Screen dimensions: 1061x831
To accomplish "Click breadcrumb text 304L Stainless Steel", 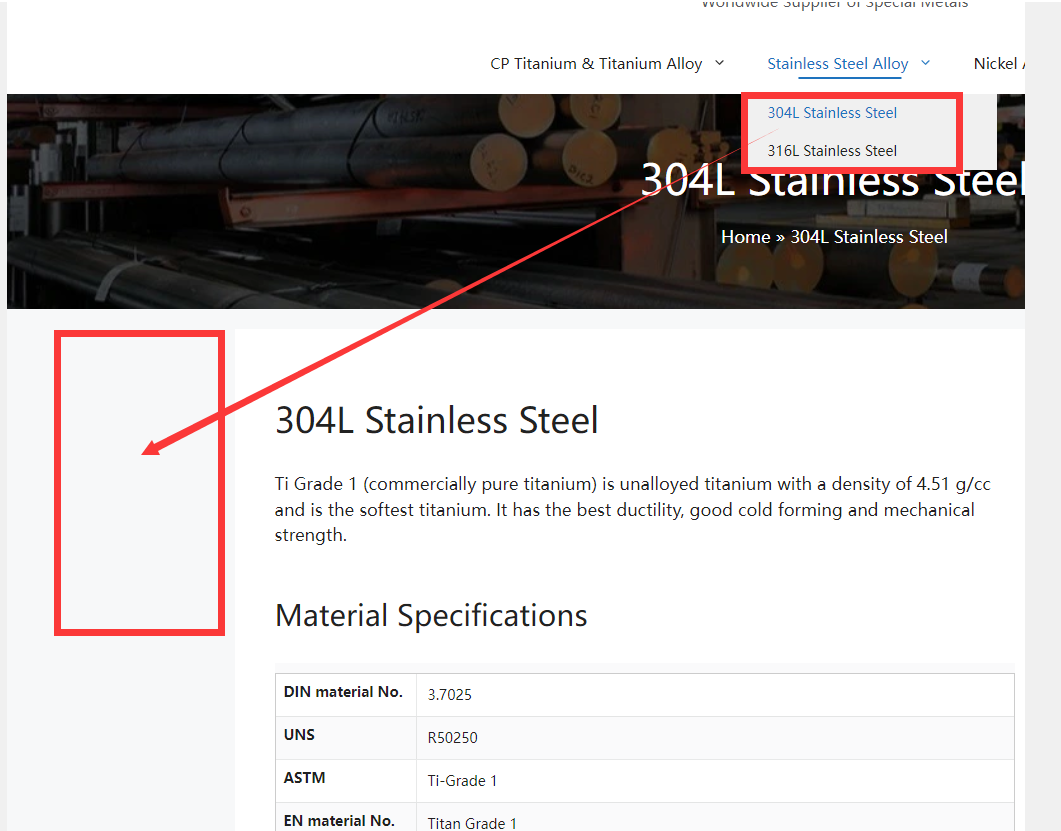I will point(869,237).
